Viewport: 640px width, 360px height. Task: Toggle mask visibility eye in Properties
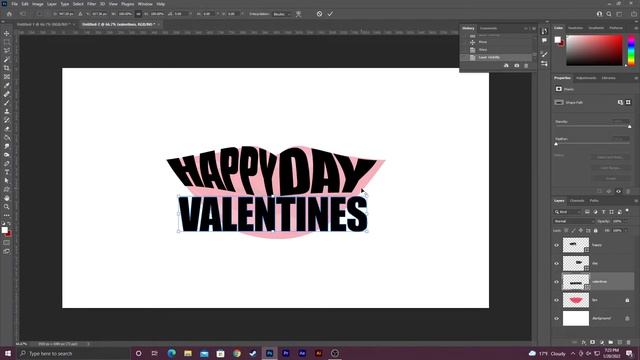click(x=618, y=191)
